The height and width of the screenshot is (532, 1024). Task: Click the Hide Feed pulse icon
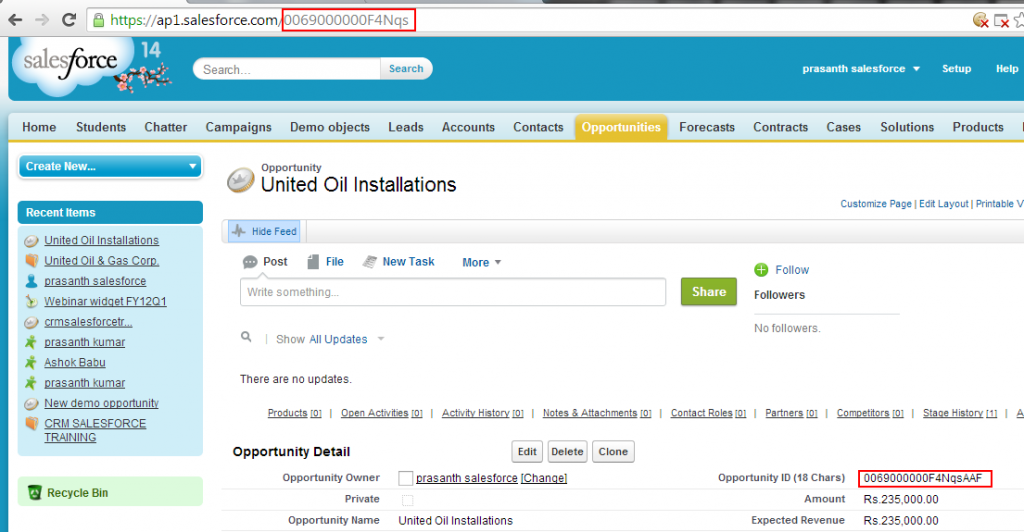pyautogui.click(x=239, y=231)
